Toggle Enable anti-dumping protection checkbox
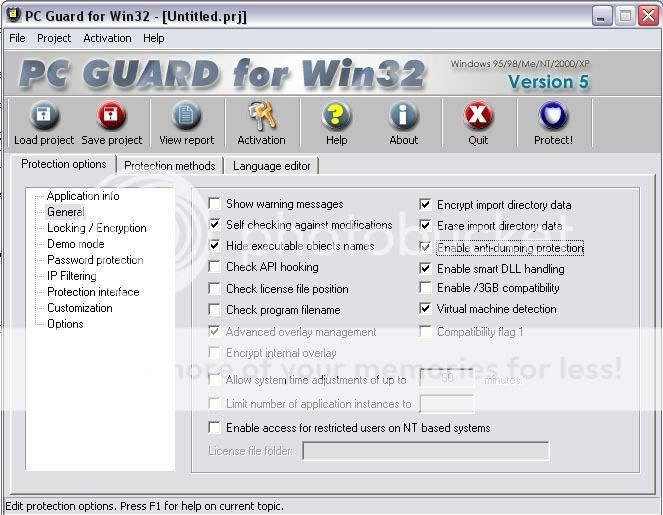This screenshot has width=663, height=515. pos(425,247)
